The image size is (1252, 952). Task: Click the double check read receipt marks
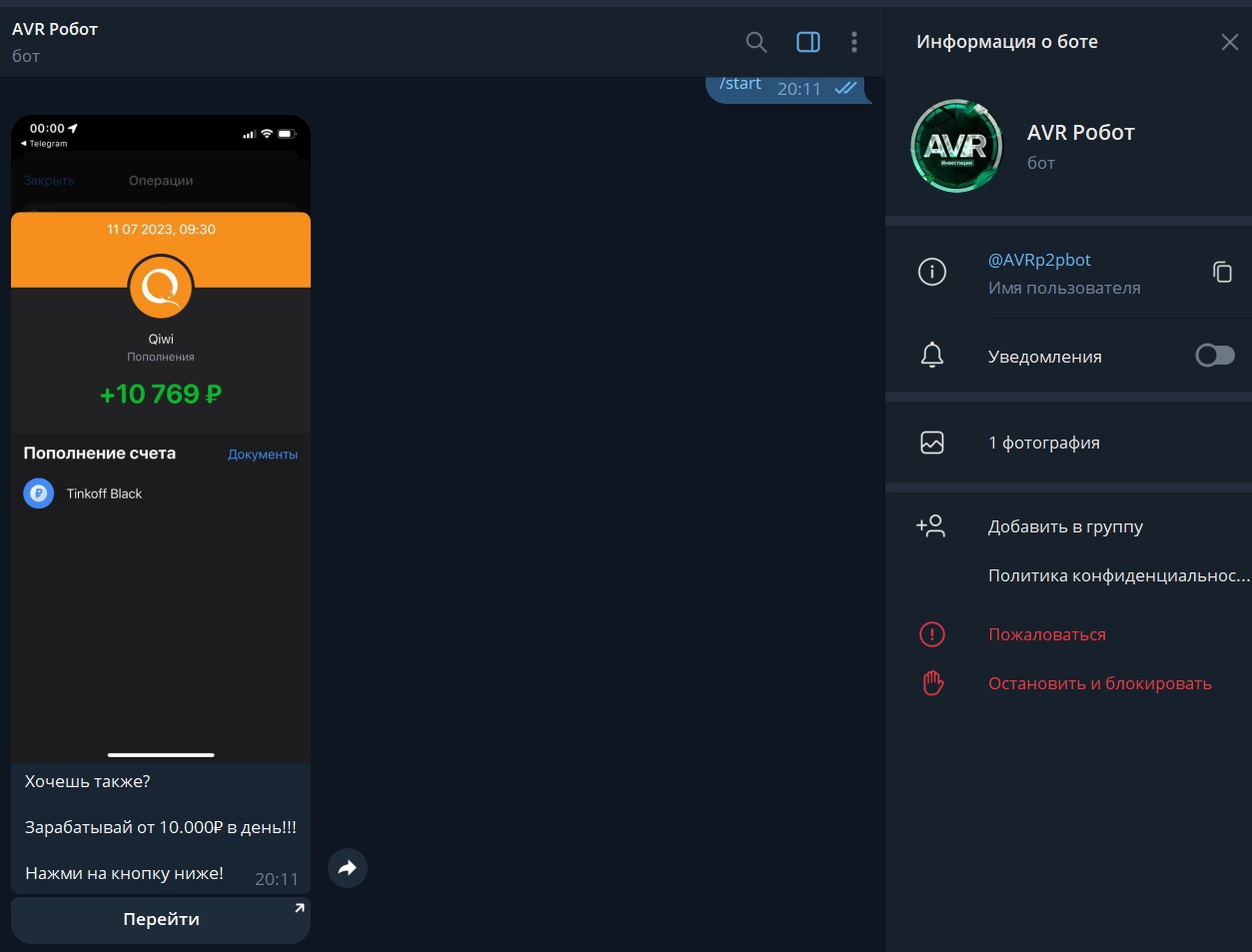pyautogui.click(x=845, y=88)
